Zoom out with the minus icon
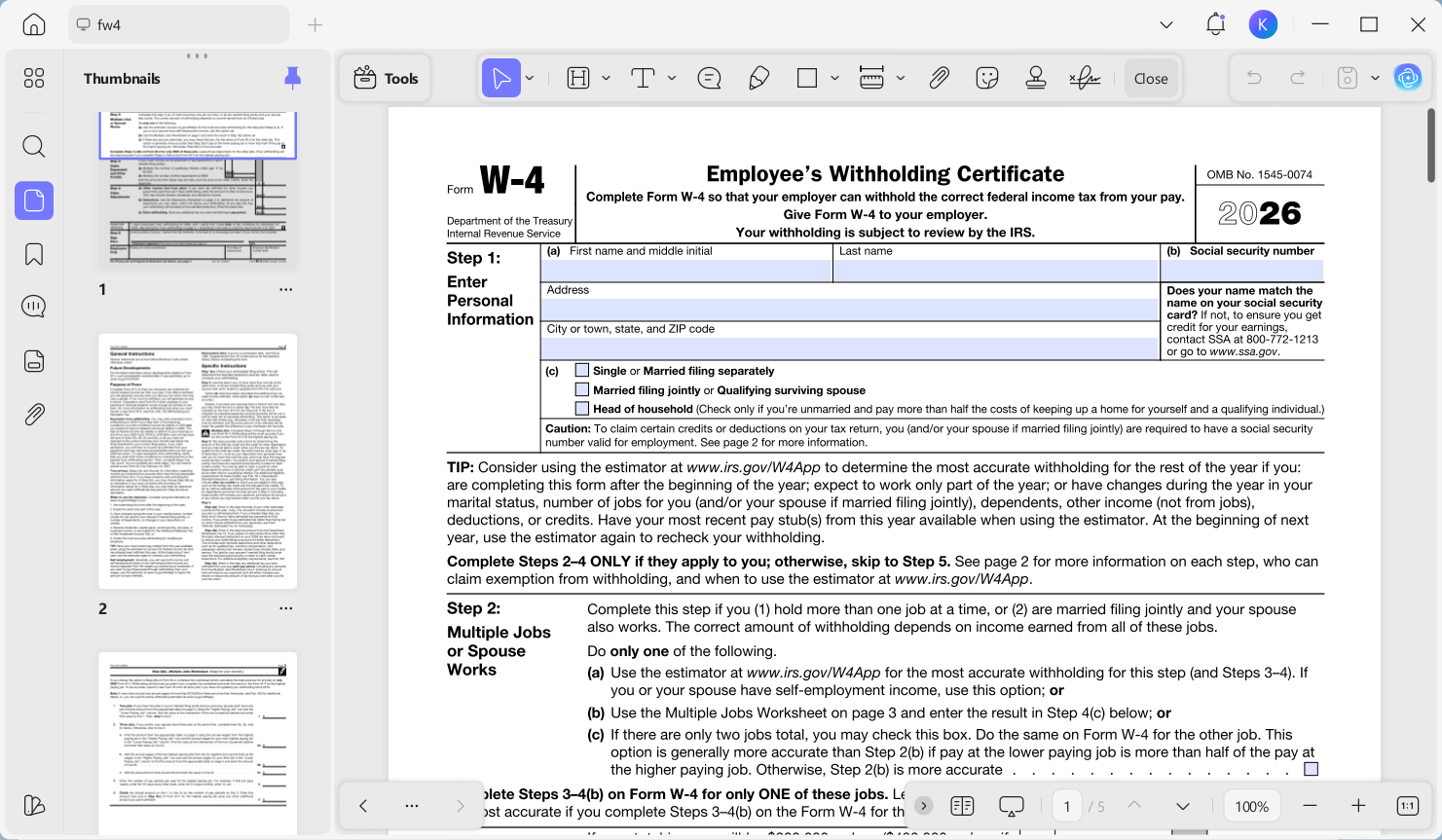The height and width of the screenshot is (840, 1442). (1310, 806)
